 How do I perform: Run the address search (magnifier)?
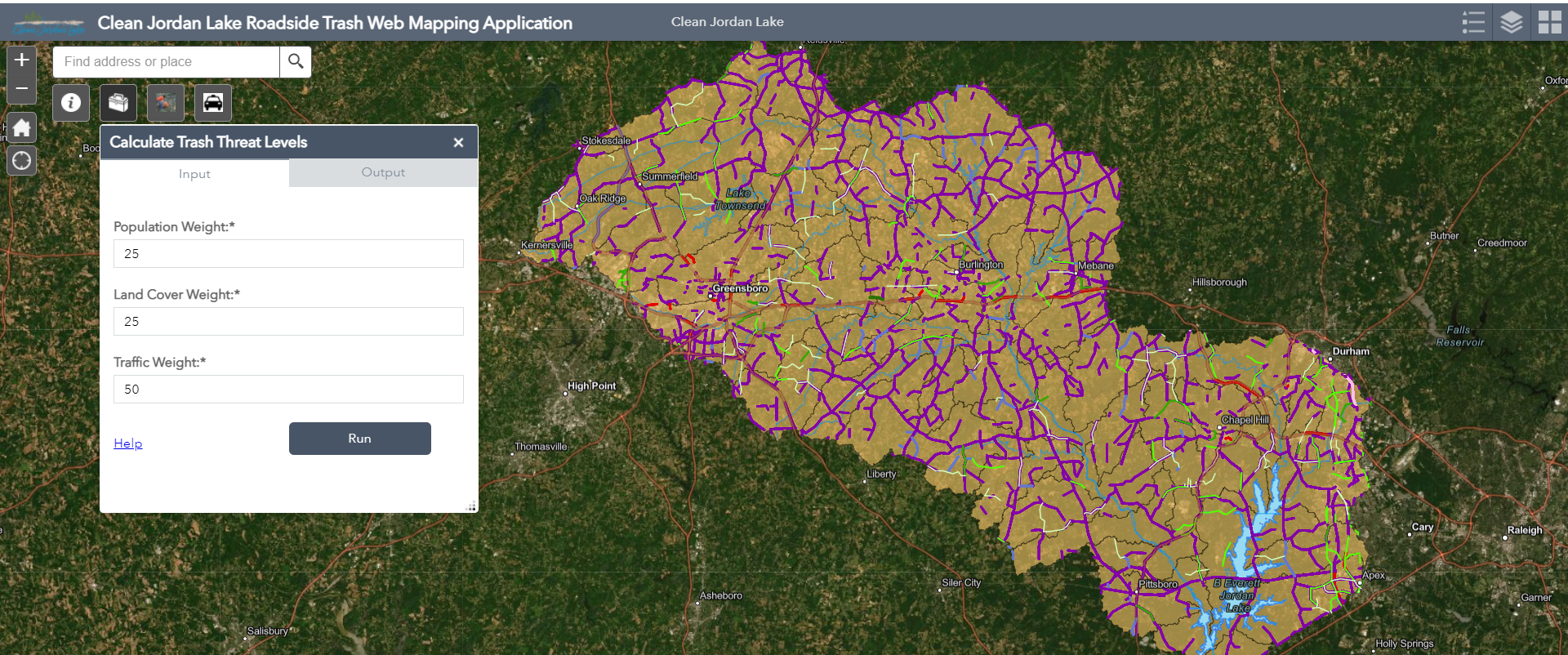[296, 61]
